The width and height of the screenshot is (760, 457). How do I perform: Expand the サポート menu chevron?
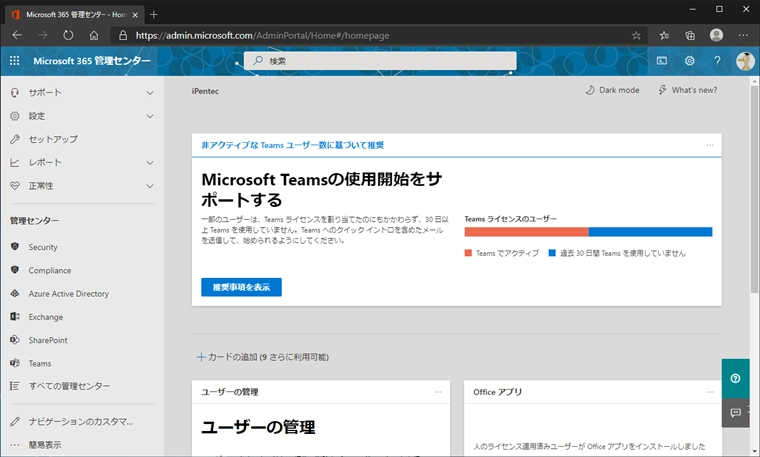click(150, 93)
